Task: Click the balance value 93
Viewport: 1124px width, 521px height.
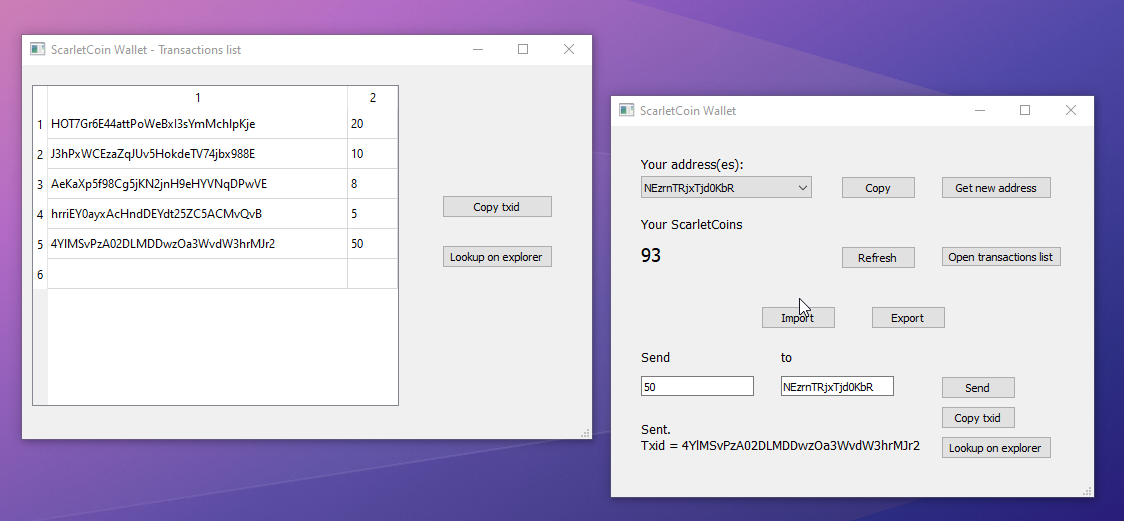Action: (651, 256)
